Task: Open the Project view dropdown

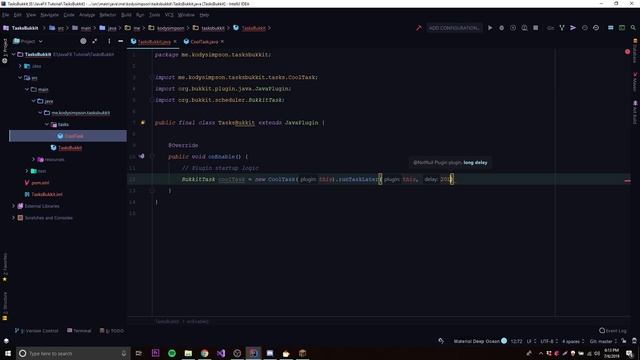Action: point(28,41)
